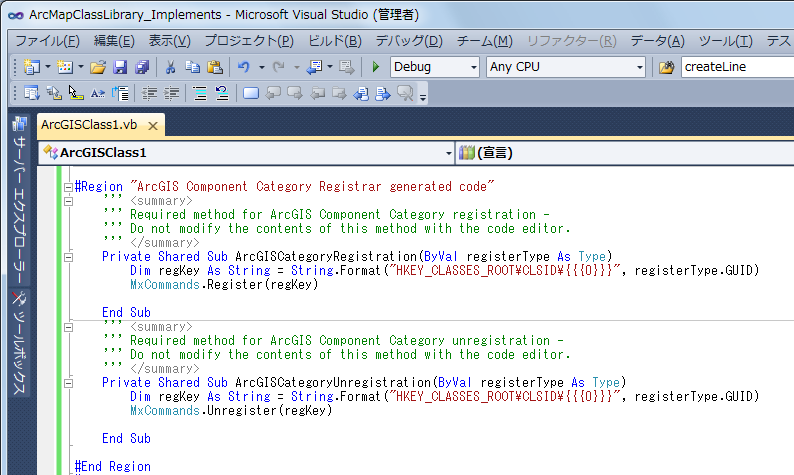Open the ビルド(B) menu
794x475 pixels.
pos(335,41)
